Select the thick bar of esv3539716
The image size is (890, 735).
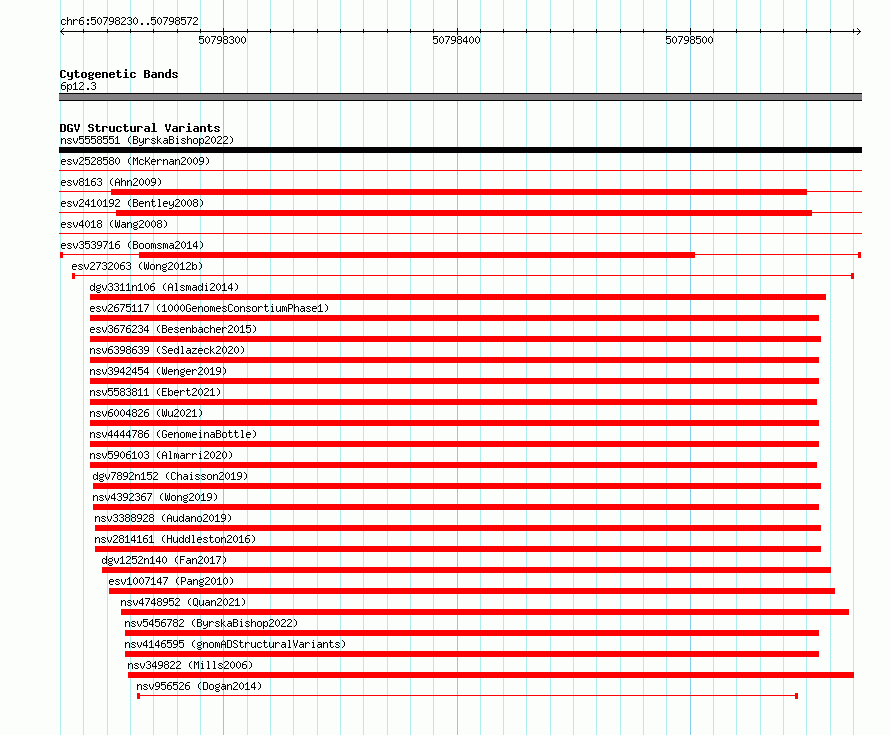417,255
